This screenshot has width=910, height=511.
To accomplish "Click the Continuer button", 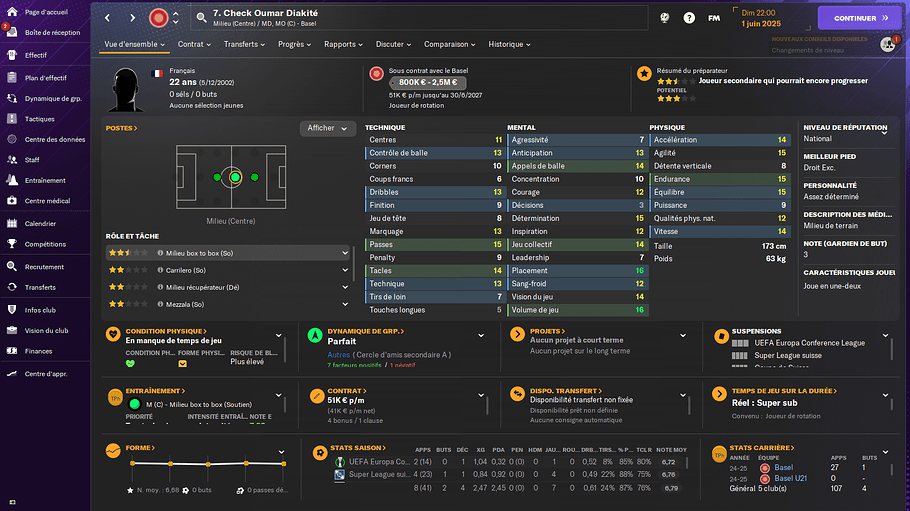I will [x=860, y=18].
